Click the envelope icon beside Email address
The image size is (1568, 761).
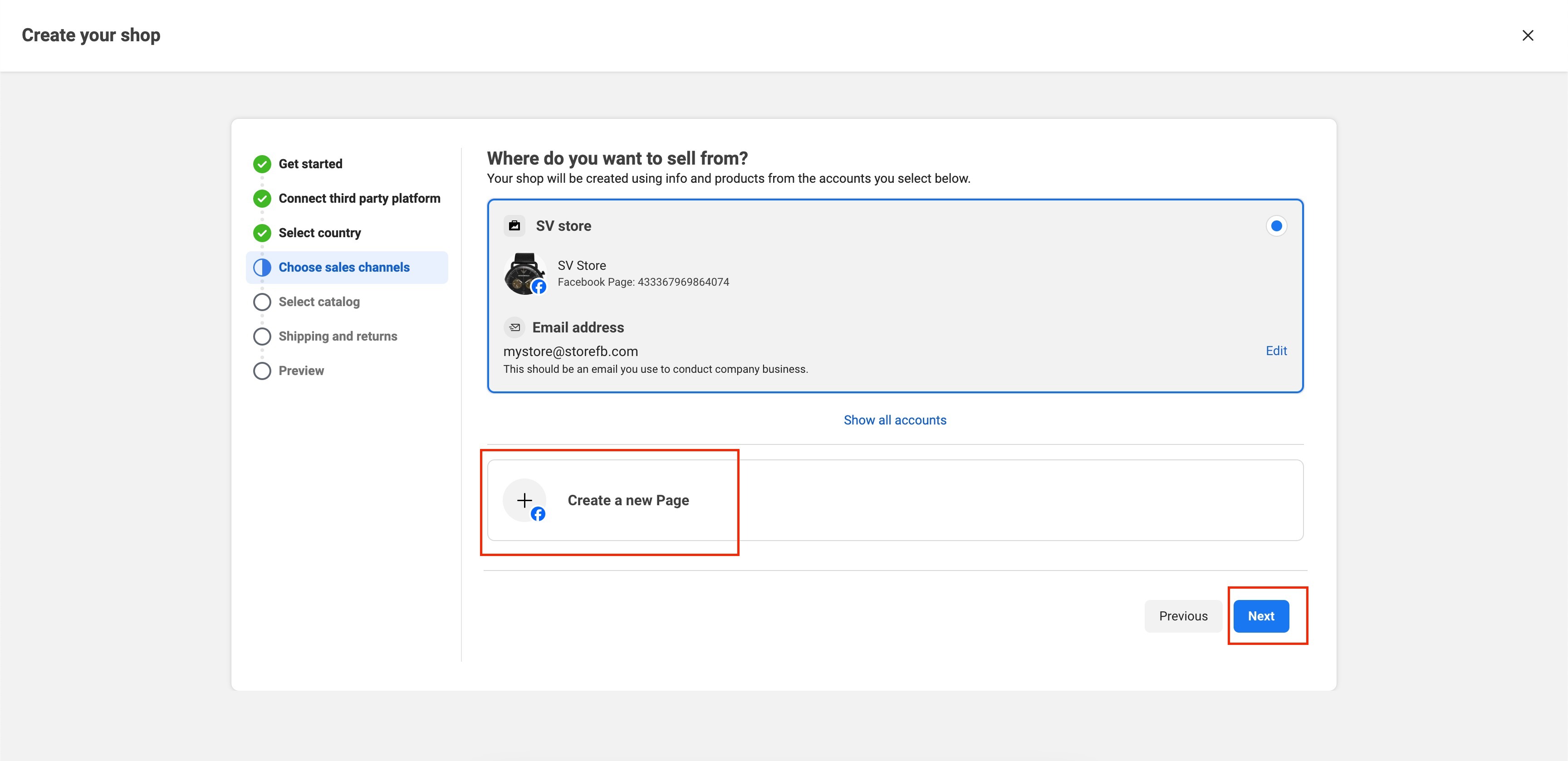tap(514, 327)
